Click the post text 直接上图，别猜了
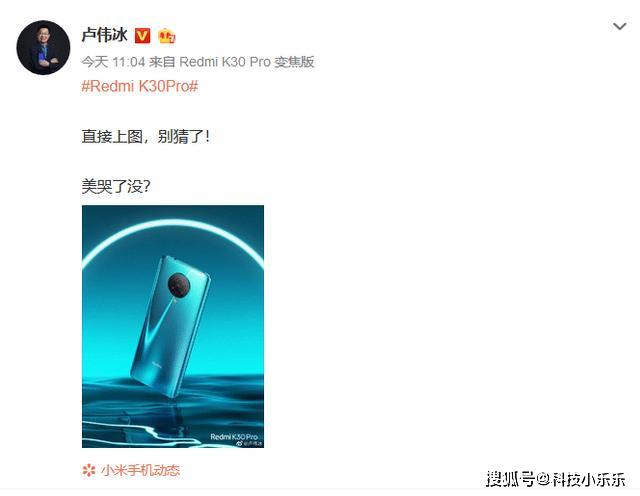The height and width of the screenshot is (496, 640). tap(146, 136)
